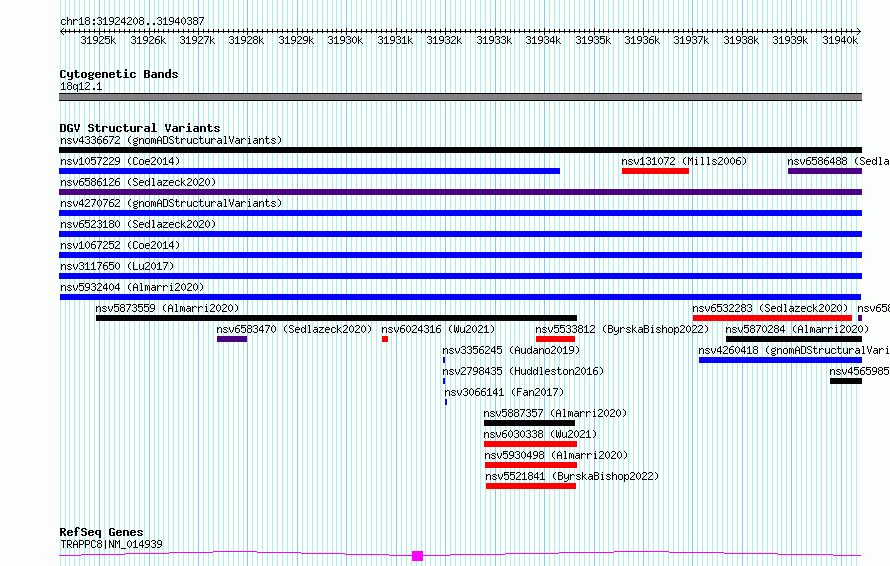Click the red nsv6532283 variant bar
This screenshot has height=566, width=890.
tap(773, 318)
